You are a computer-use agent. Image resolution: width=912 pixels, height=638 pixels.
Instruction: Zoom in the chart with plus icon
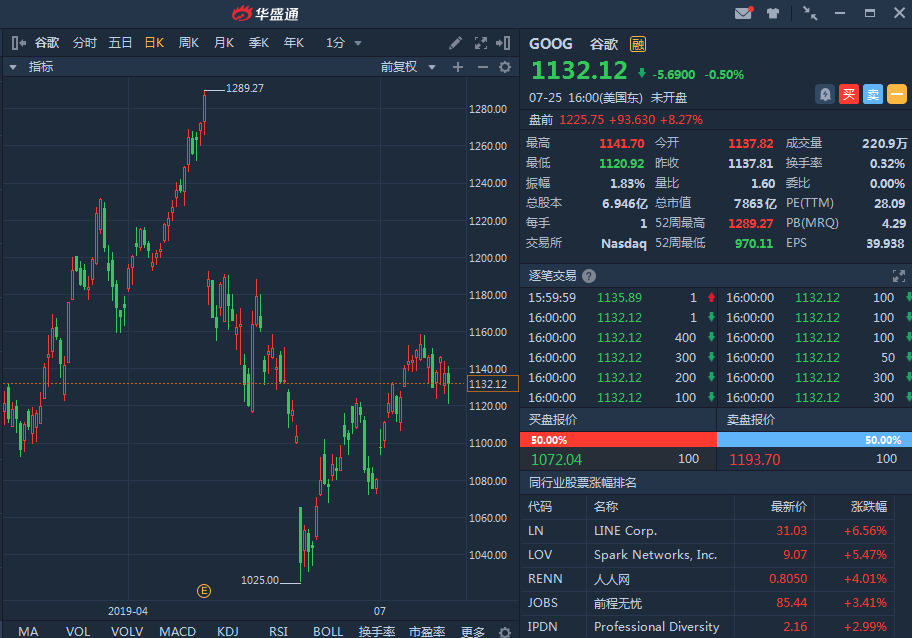(458, 67)
